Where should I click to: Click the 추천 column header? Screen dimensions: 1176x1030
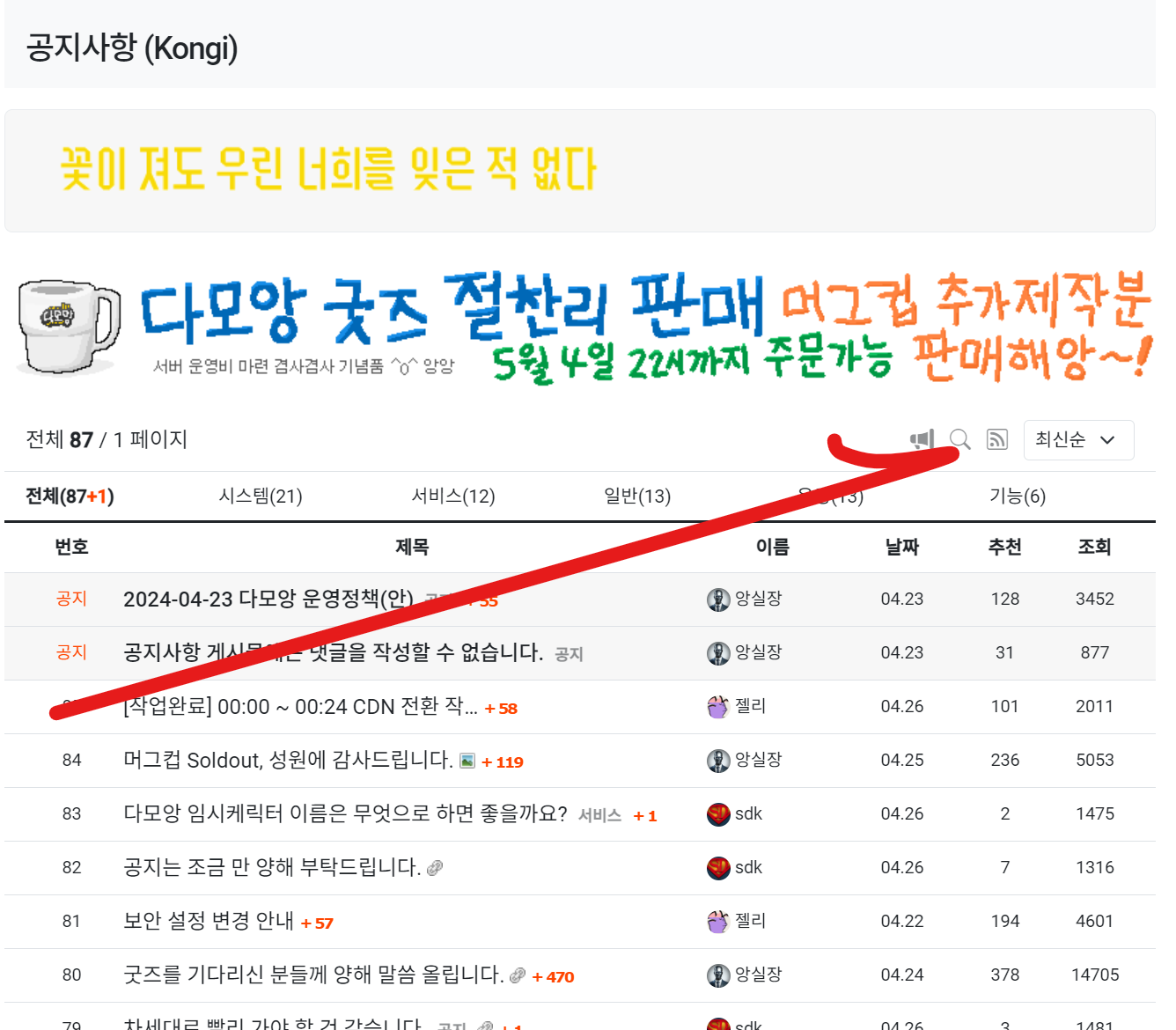point(1005,547)
